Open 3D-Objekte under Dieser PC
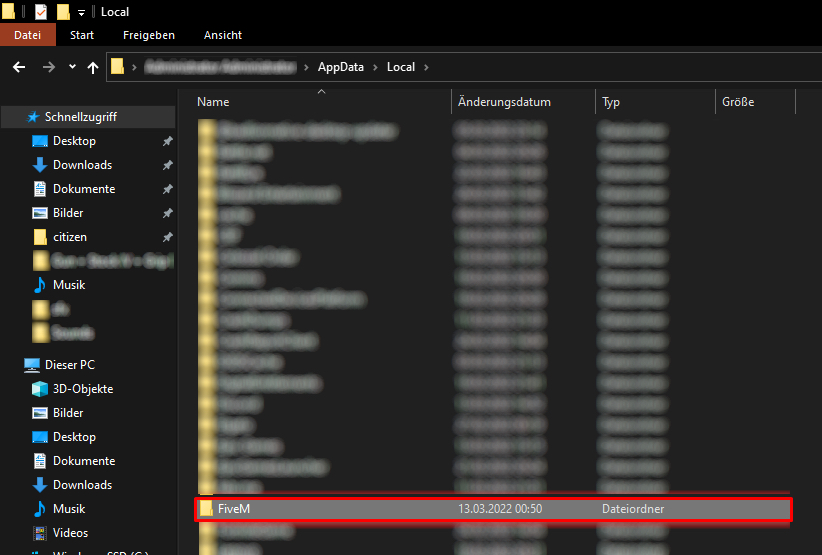This screenshot has width=822, height=555. pos(83,389)
